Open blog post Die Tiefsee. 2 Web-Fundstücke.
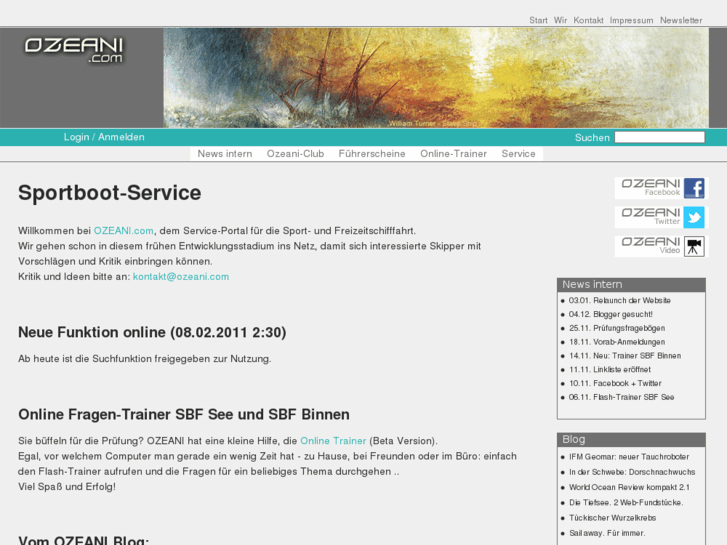This screenshot has height=545, width=727. tap(626, 503)
